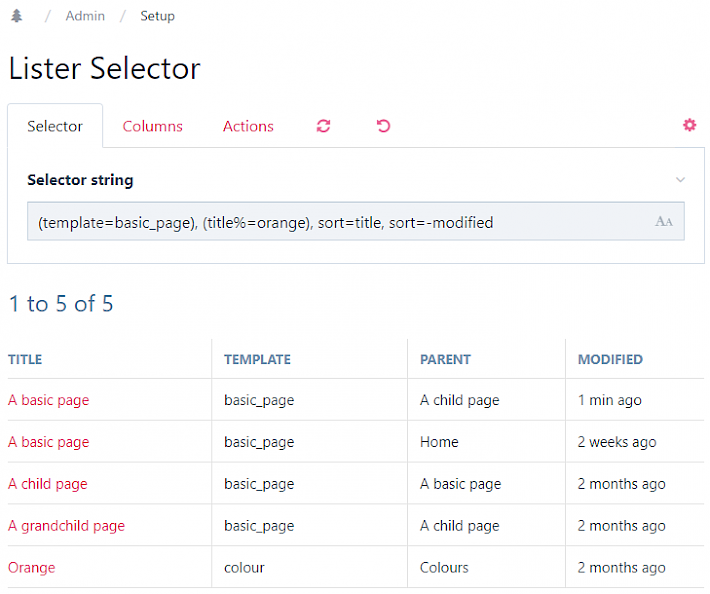This screenshot has width=710, height=594.
Task: Open the Actions tab
Action: point(248,126)
